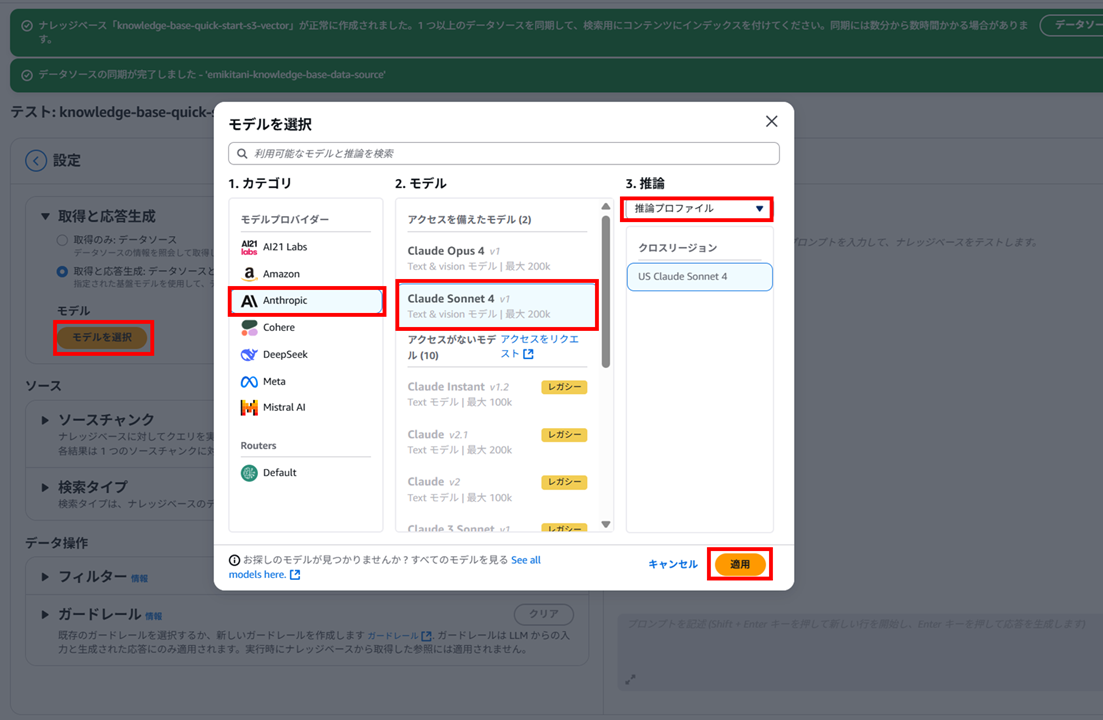
Task: Click the model list scrollbar thumb
Action: [606, 290]
